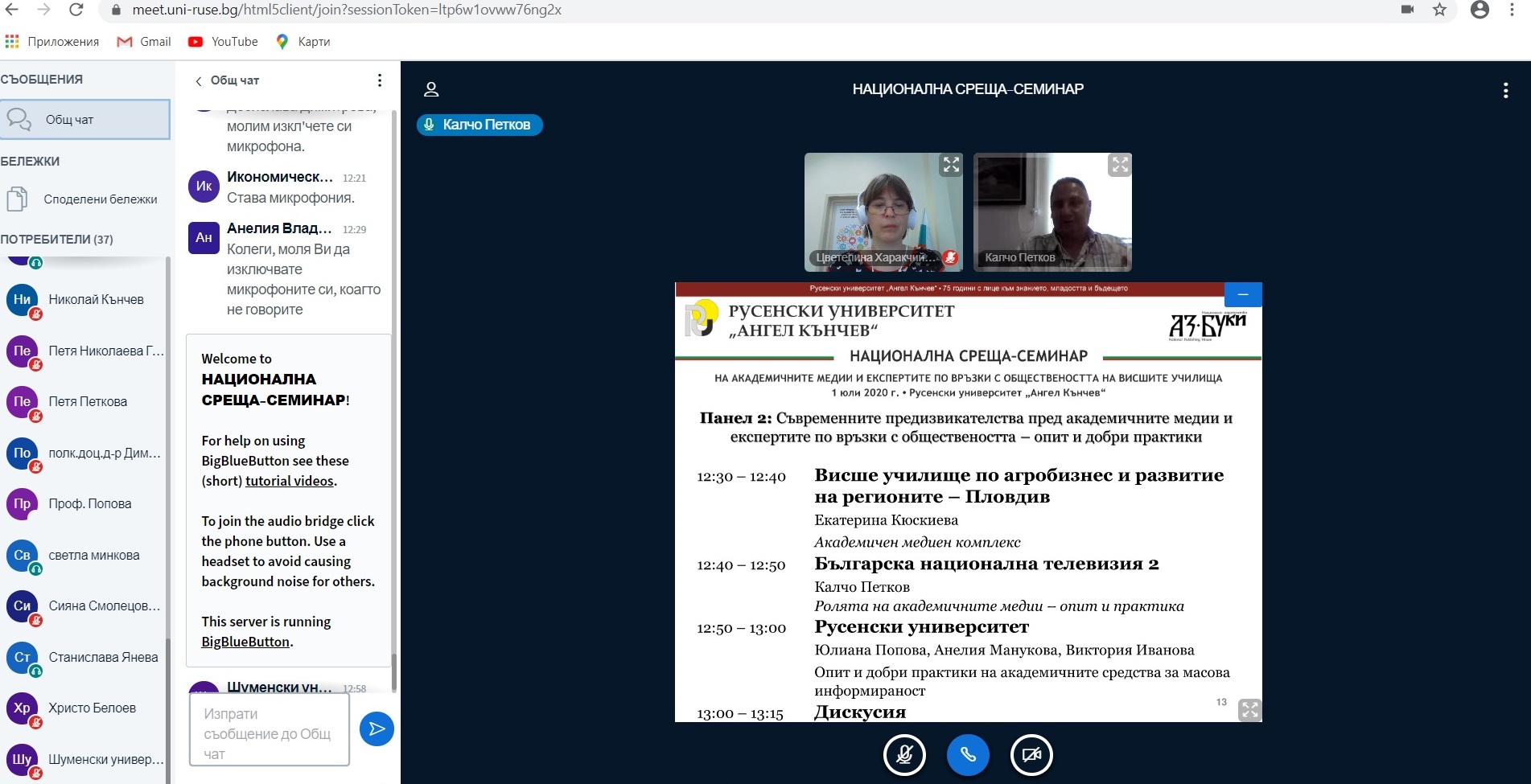Select user Петя Петкова
Image resolution: width=1531 pixels, height=784 pixels.
pyautogui.click(x=84, y=402)
